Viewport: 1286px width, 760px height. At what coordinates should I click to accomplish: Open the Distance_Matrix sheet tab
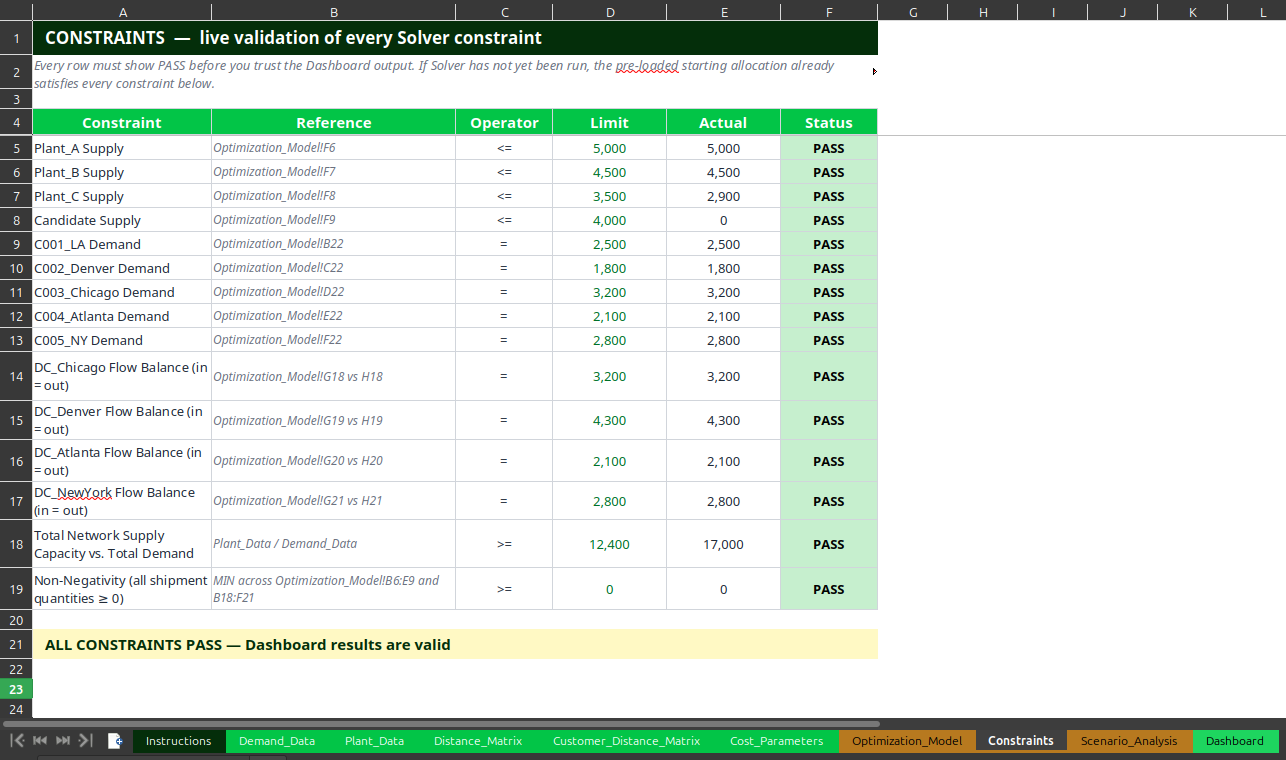pos(478,741)
